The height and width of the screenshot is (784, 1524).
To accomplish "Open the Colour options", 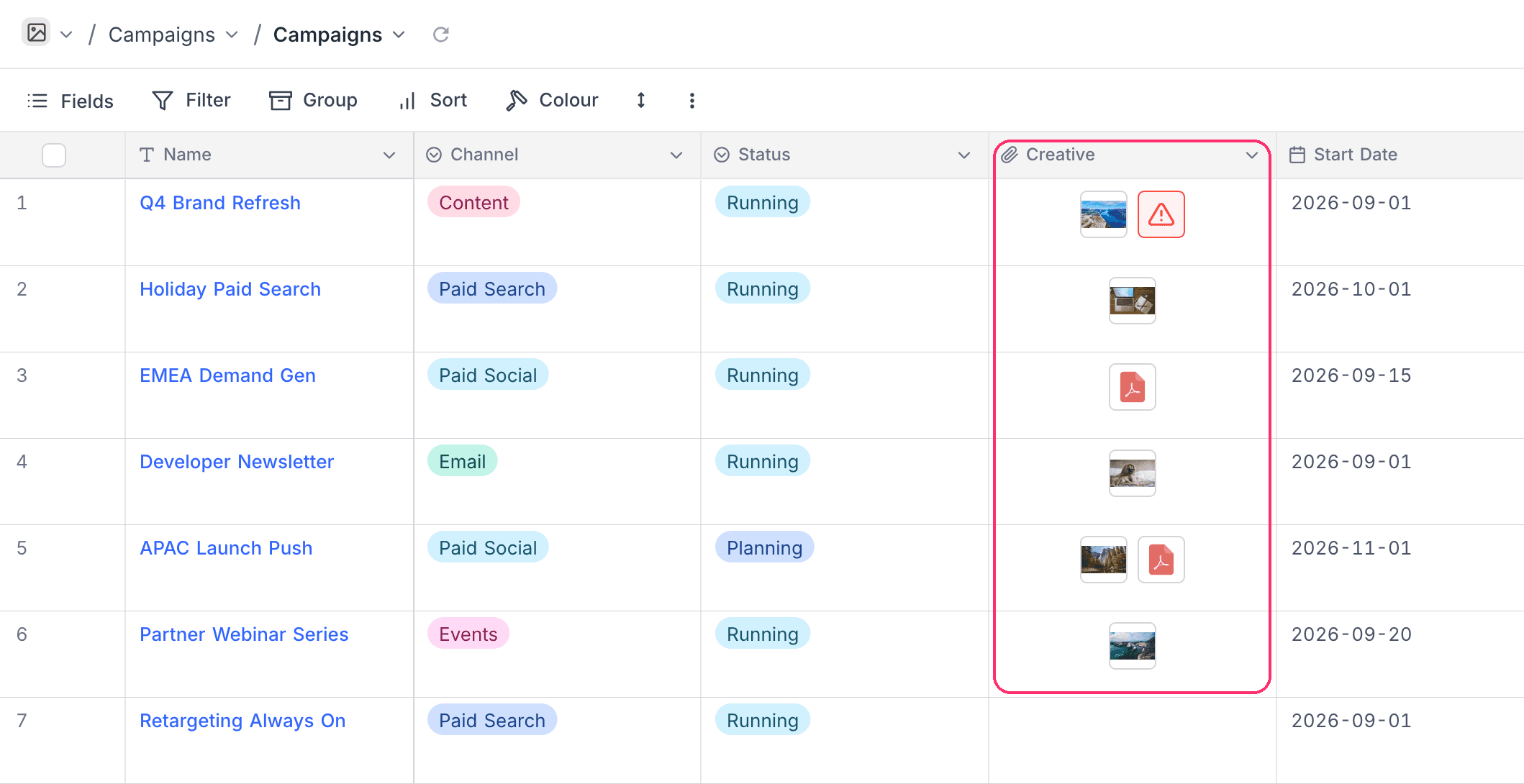I will tap(552, 101).
